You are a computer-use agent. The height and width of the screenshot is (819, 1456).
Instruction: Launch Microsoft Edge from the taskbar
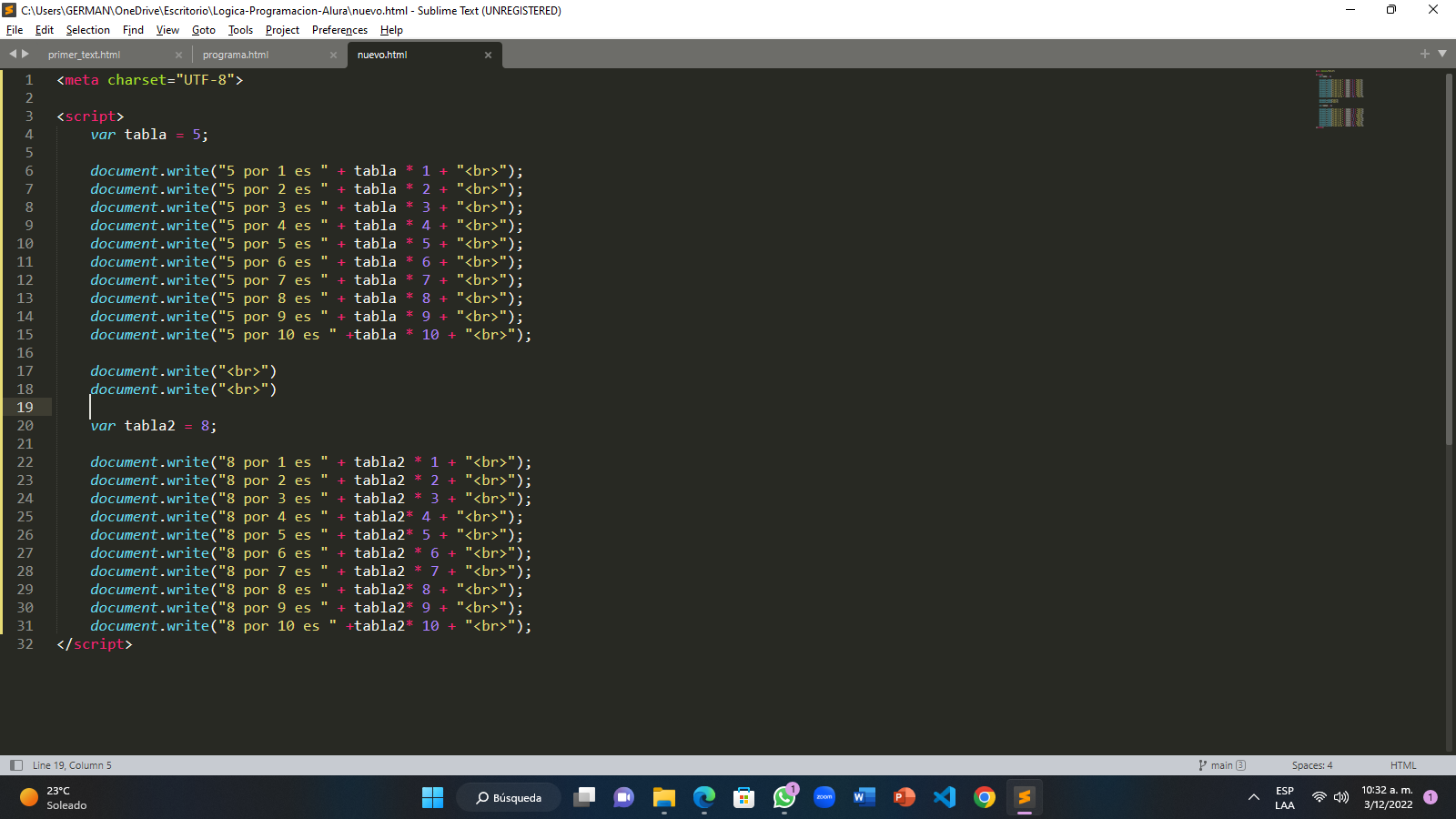[703, 798]
